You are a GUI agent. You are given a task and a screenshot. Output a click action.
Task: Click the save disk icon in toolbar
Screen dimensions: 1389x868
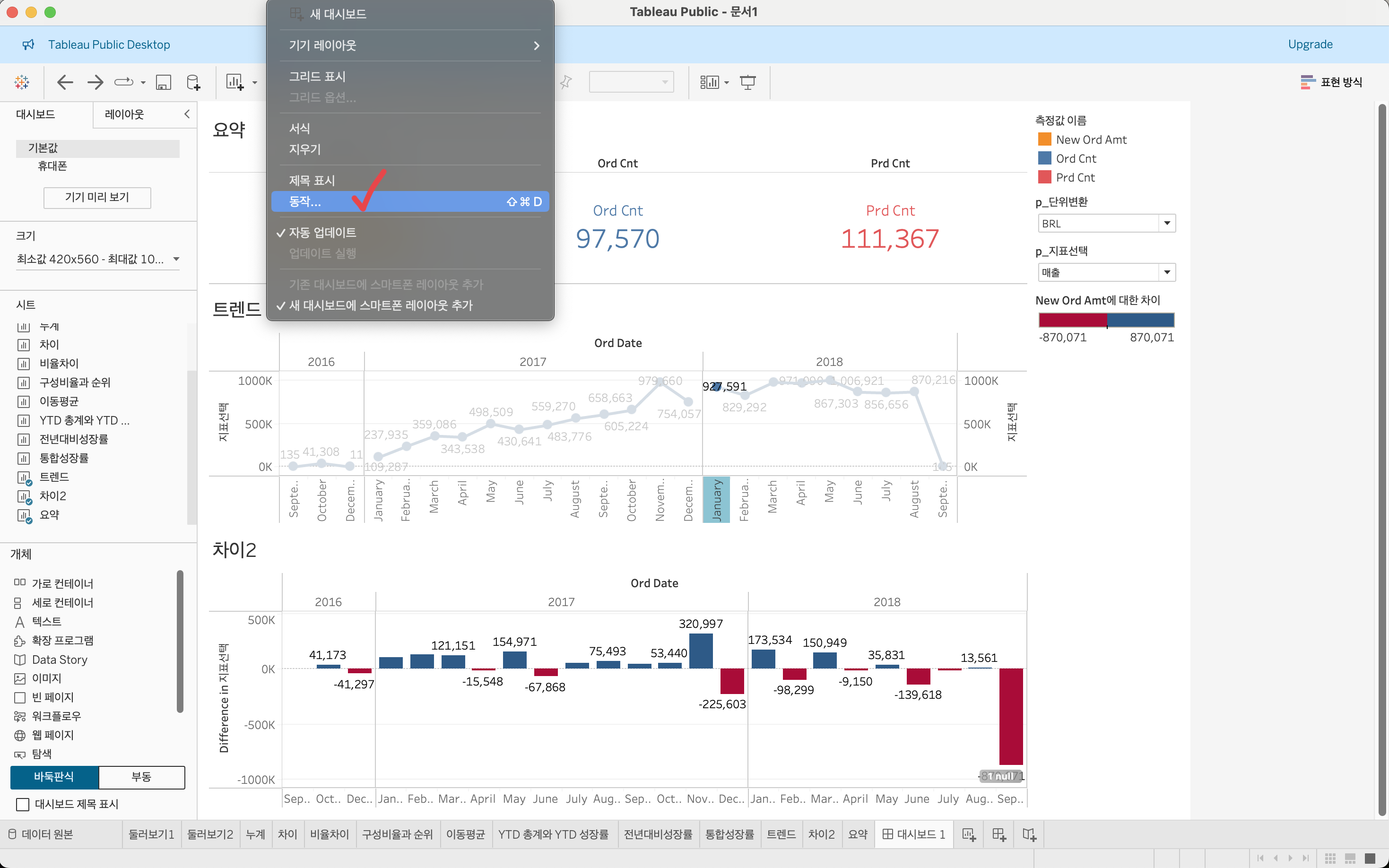tap(164, 82)
